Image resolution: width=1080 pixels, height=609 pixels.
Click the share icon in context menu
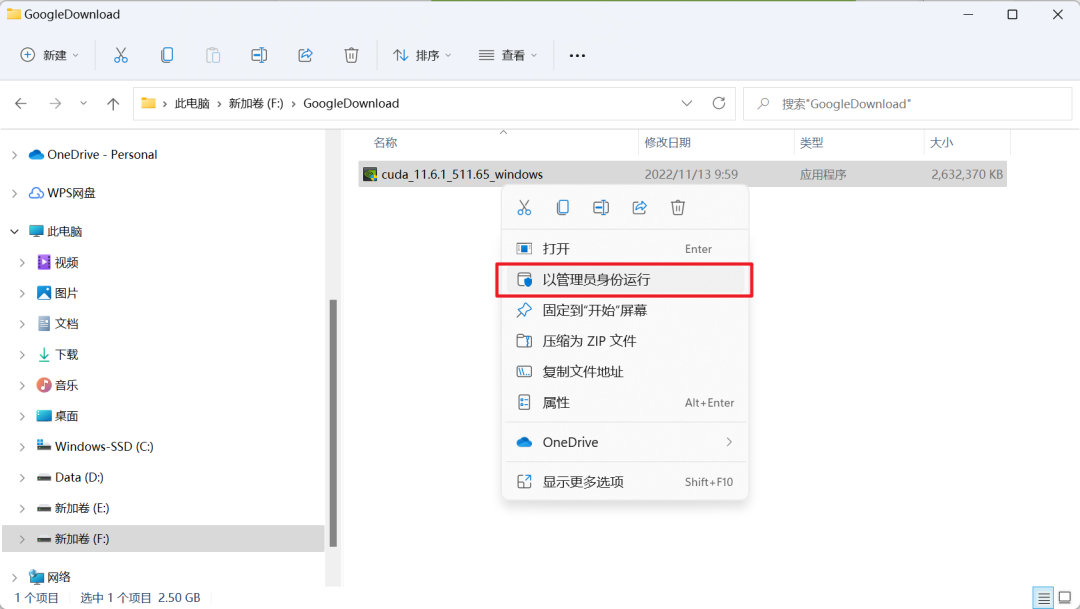click(x=639, y=208)
